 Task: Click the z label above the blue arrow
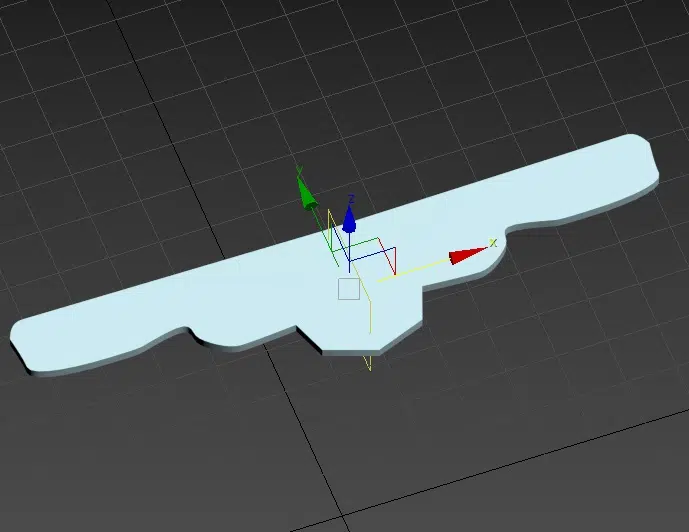(x=350, y=198)
